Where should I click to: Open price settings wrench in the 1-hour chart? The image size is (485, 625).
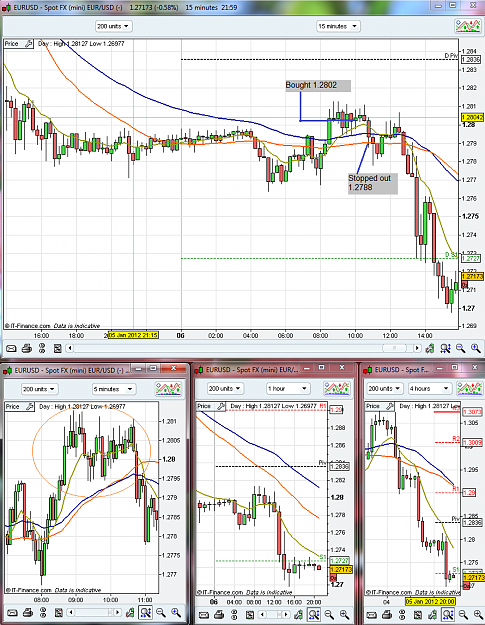pyautogui.click(x=221, y=407)
